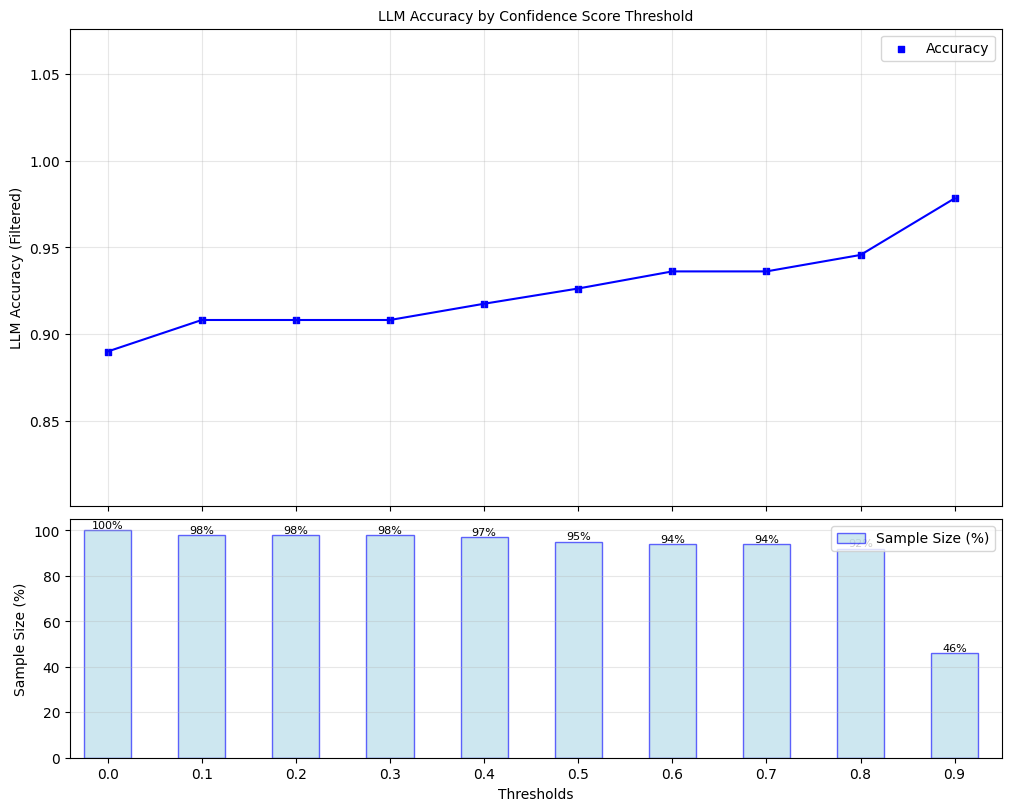Click the blue square marker in Accuracy legend

click(x=901, y=49)
